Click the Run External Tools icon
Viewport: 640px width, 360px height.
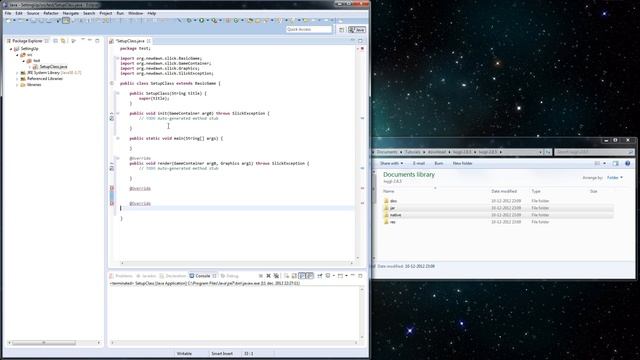click(x=214, y=20)
